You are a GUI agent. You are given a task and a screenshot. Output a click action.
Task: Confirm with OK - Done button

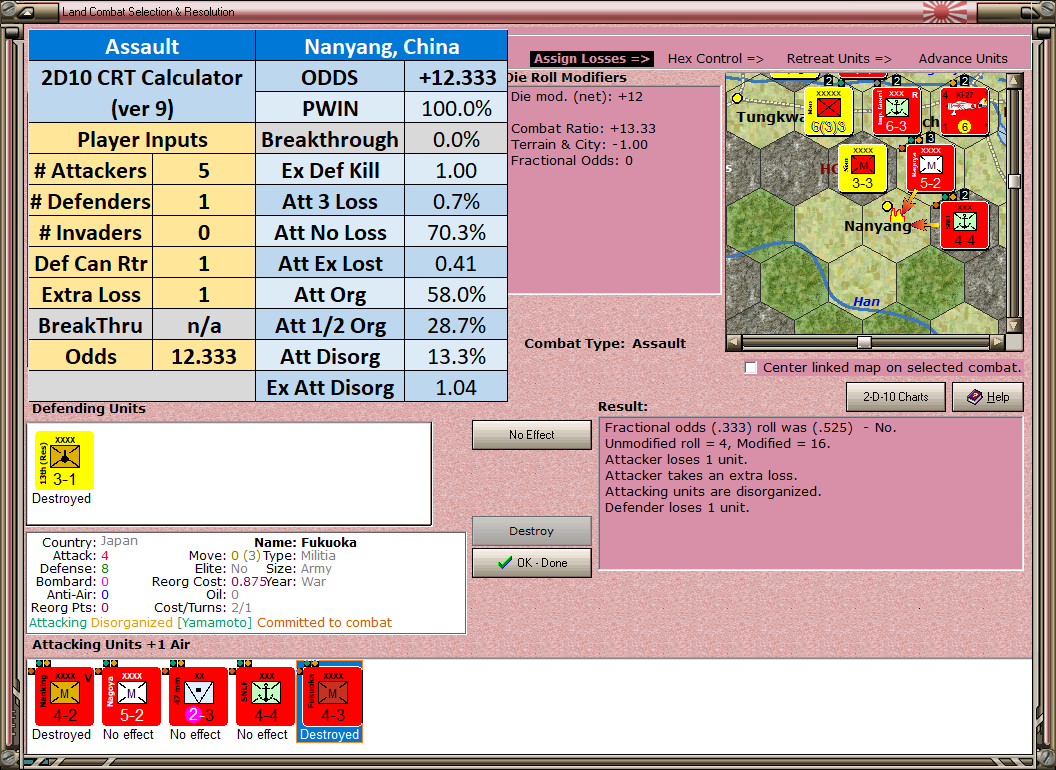coord(532,563)
